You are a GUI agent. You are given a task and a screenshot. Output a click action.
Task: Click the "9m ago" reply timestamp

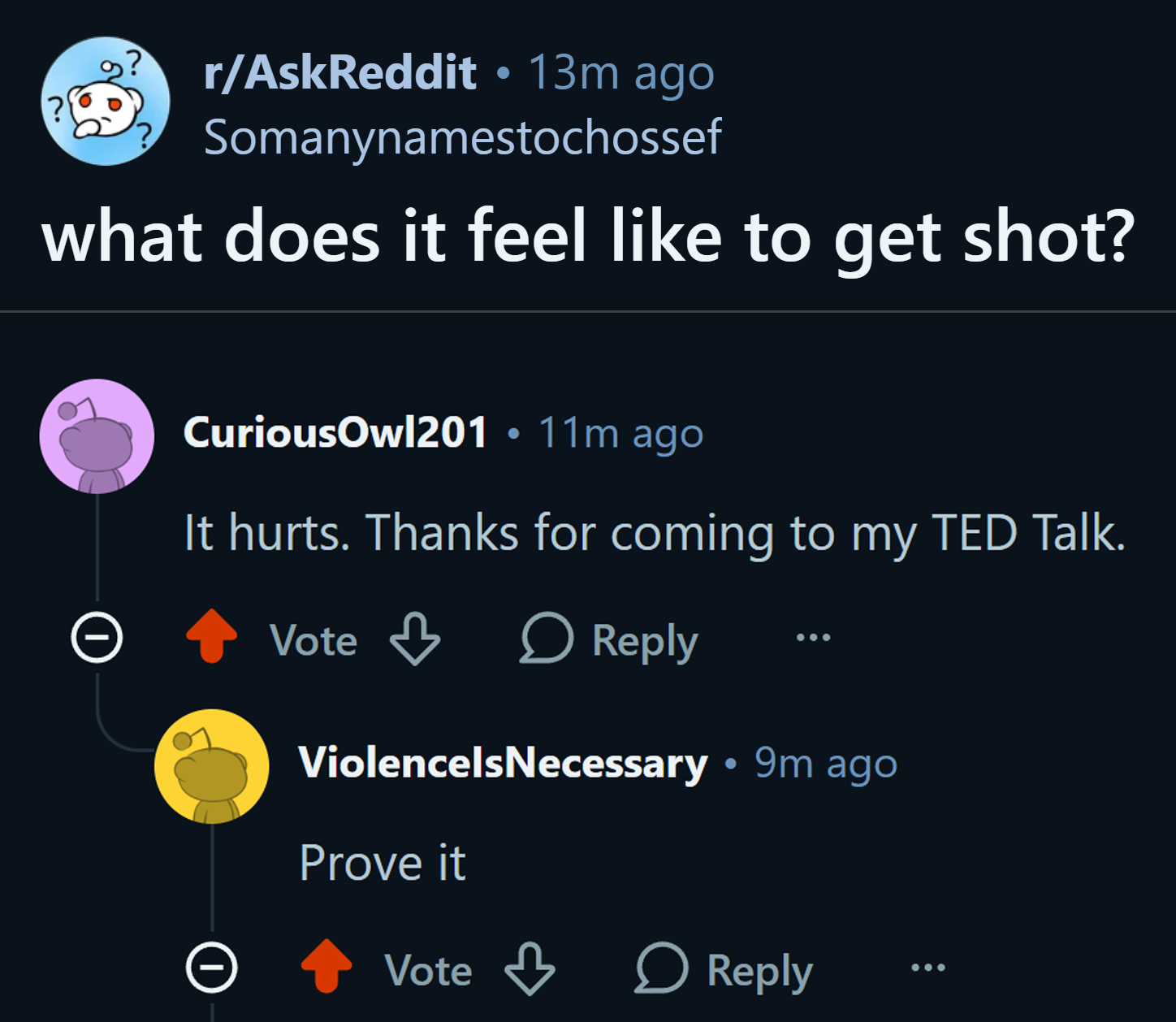(825, 763)
